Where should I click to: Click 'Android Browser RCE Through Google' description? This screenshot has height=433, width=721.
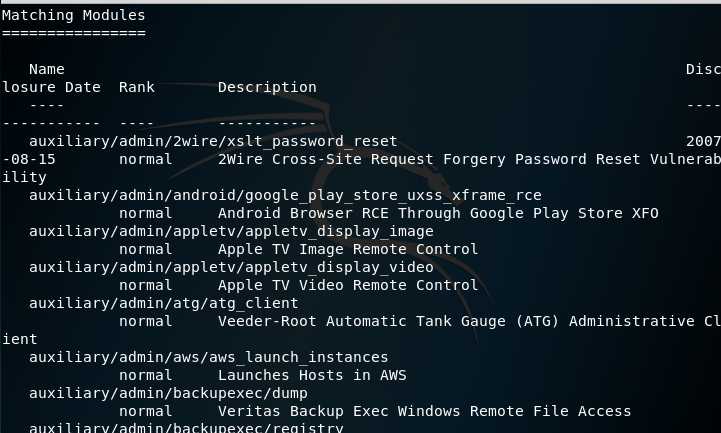pos(370,214)
